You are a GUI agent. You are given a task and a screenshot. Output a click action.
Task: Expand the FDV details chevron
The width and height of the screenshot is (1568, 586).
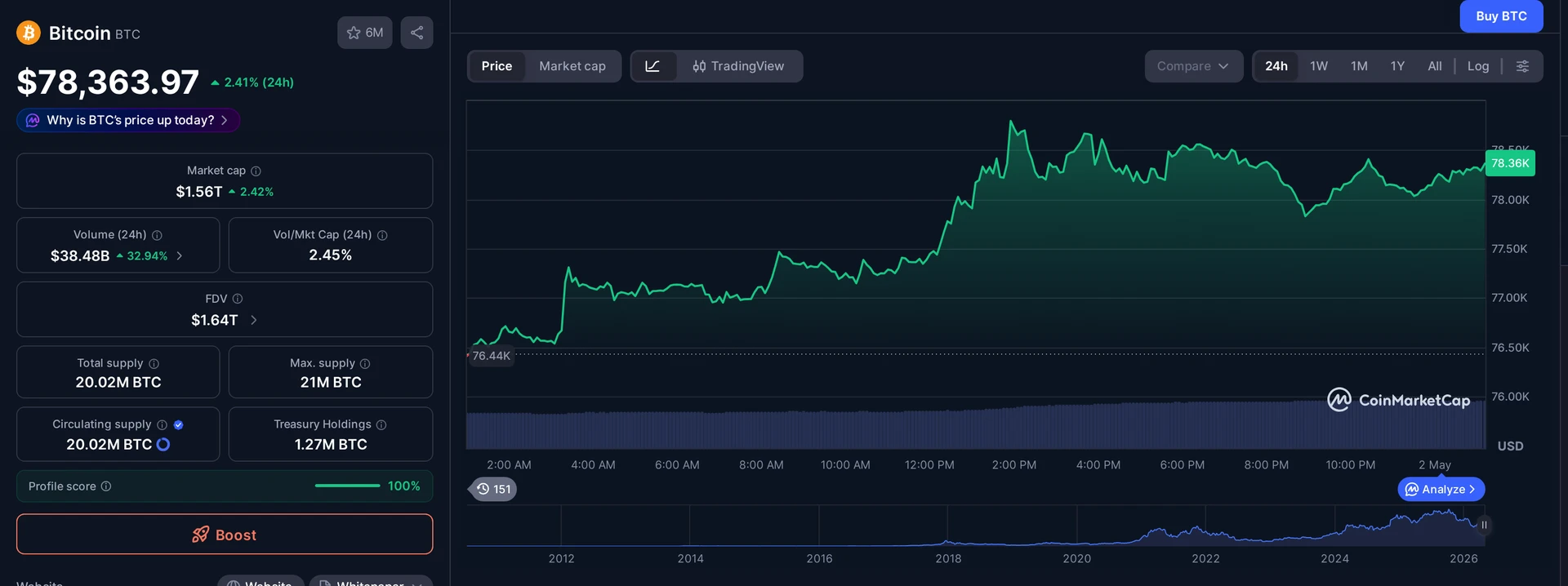[254, 320]
